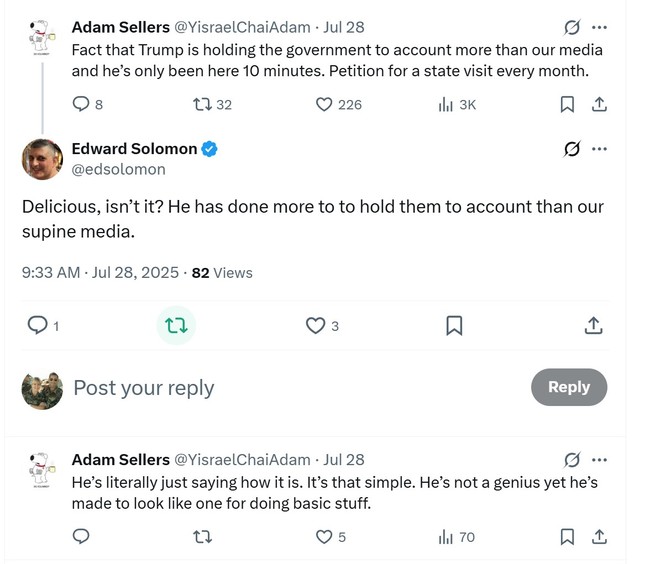Share Edward Solomon's post

(592, 325)
